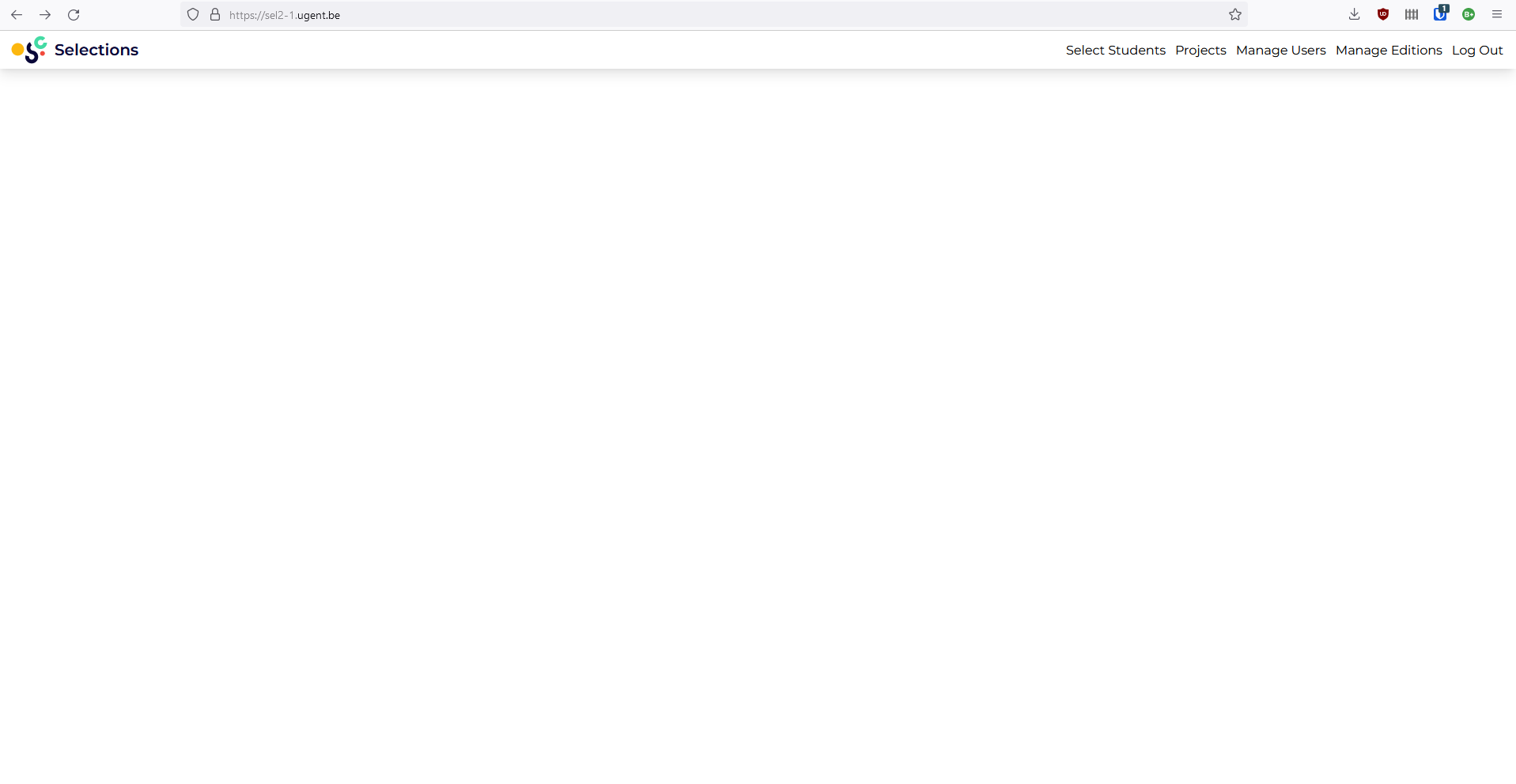The width and height of the screenshot is (1516, 784).
Task: Open the green B+ extension icon
Action: coord(1469,14)
